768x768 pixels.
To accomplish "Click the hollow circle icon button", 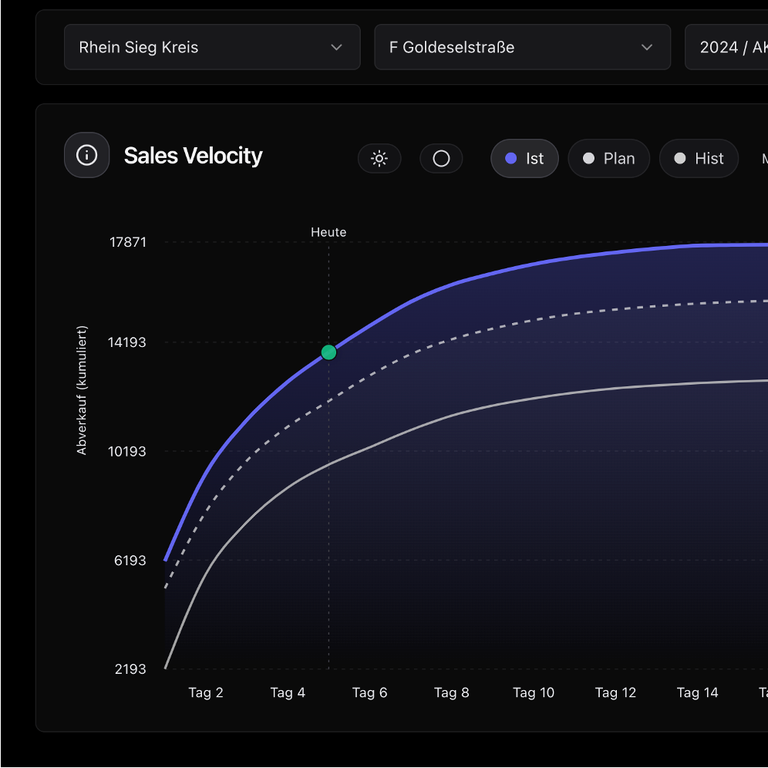I will (x=441, y=158).
